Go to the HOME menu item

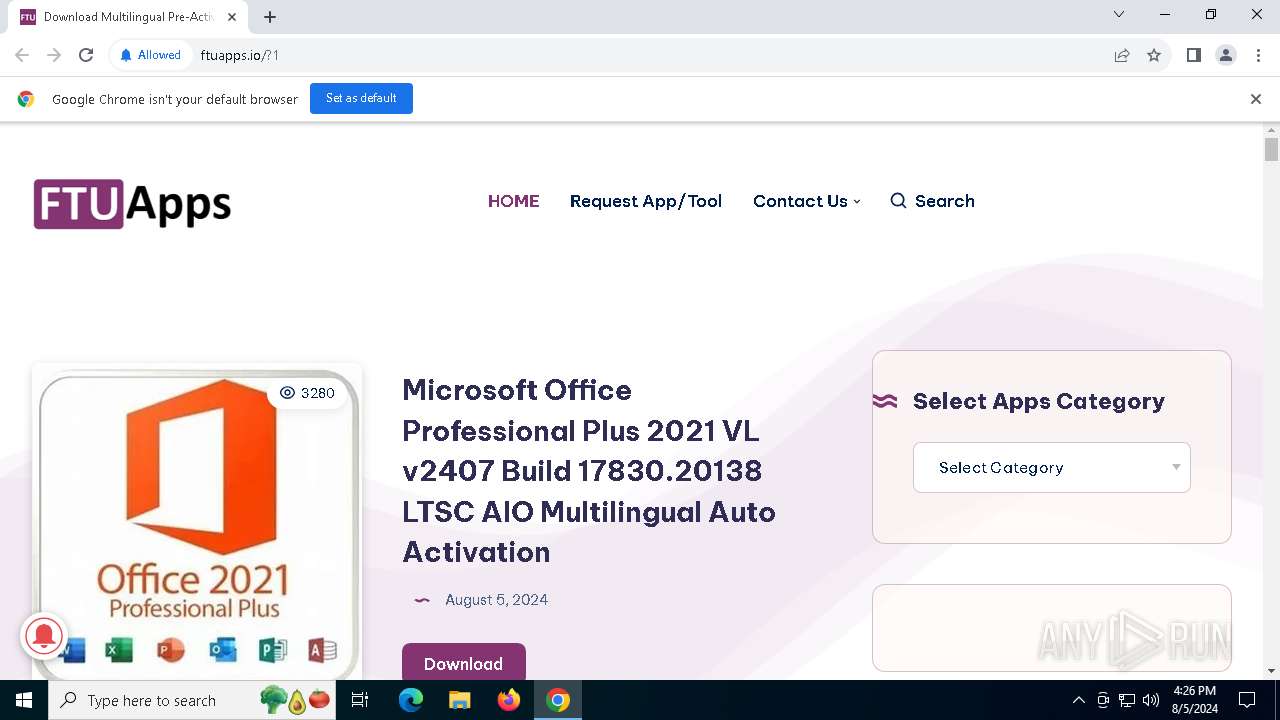coord(514,201)
